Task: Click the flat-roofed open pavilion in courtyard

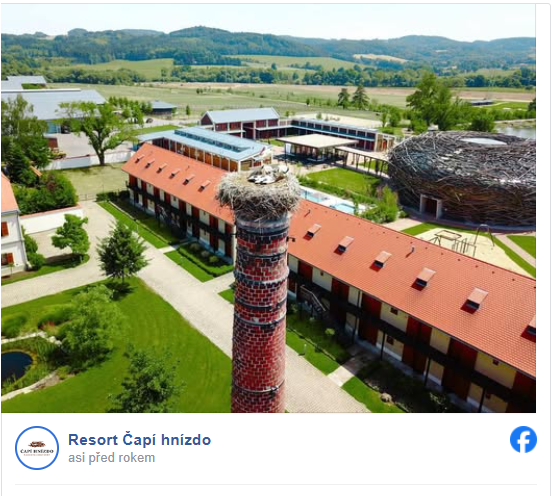Action: click(x=317, y=146)
